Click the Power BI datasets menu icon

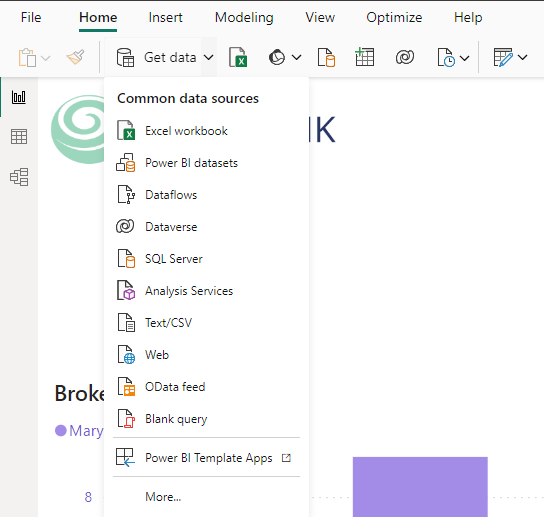coord(126,162)
